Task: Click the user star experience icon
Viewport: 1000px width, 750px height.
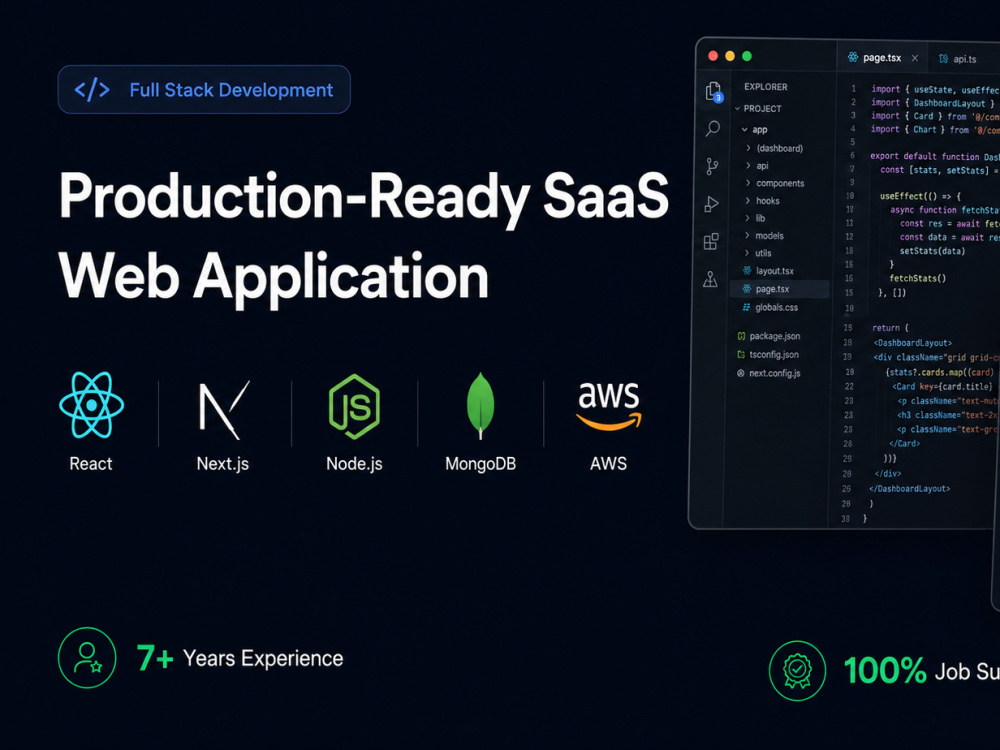Action: click(87, 658)
